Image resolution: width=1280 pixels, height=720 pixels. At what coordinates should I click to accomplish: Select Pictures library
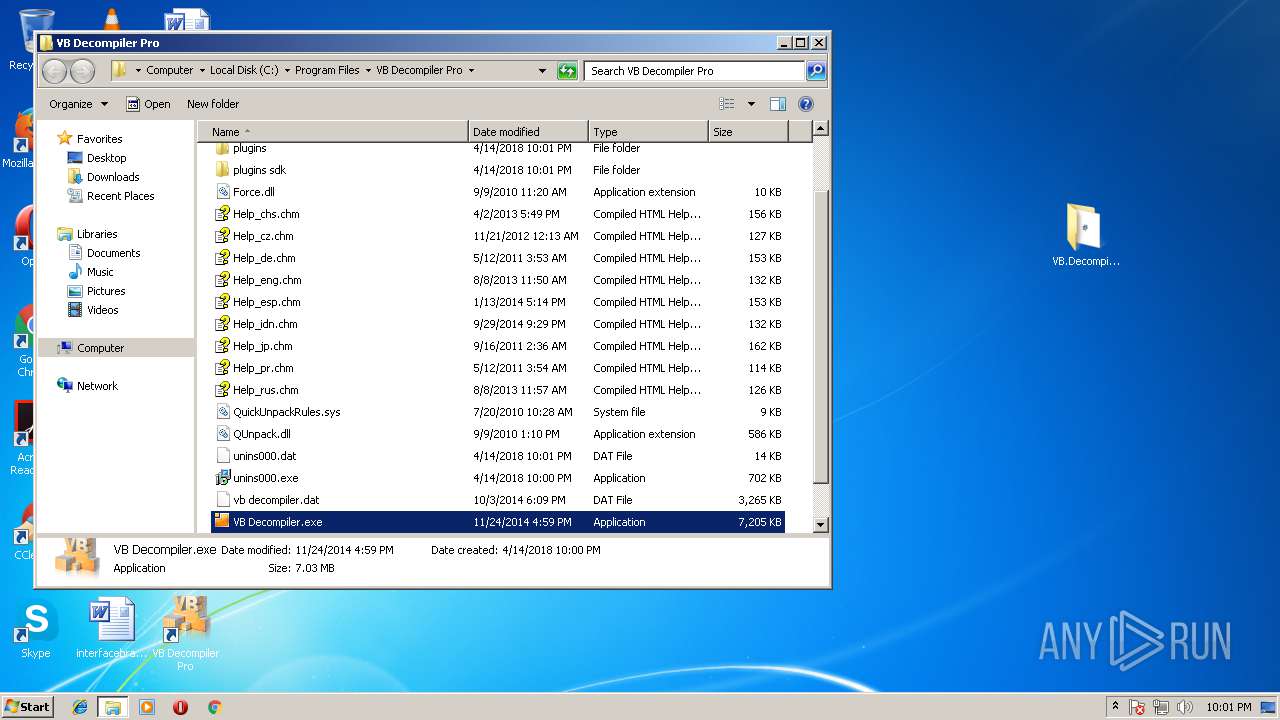[x=96, y=291]
